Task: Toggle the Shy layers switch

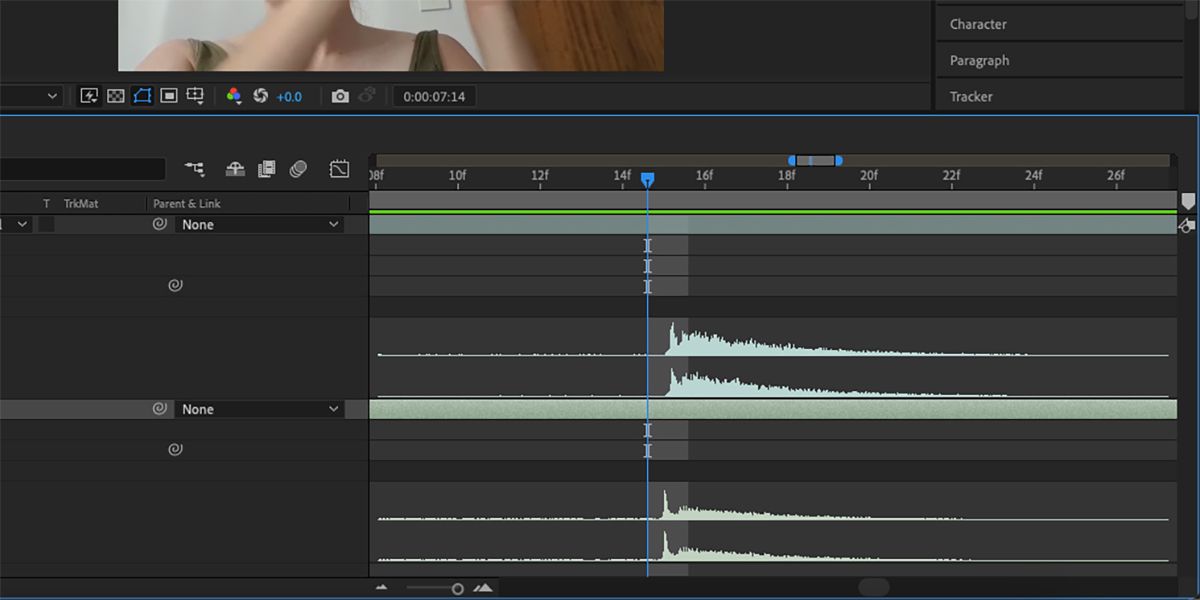Action: coord(235,168)
